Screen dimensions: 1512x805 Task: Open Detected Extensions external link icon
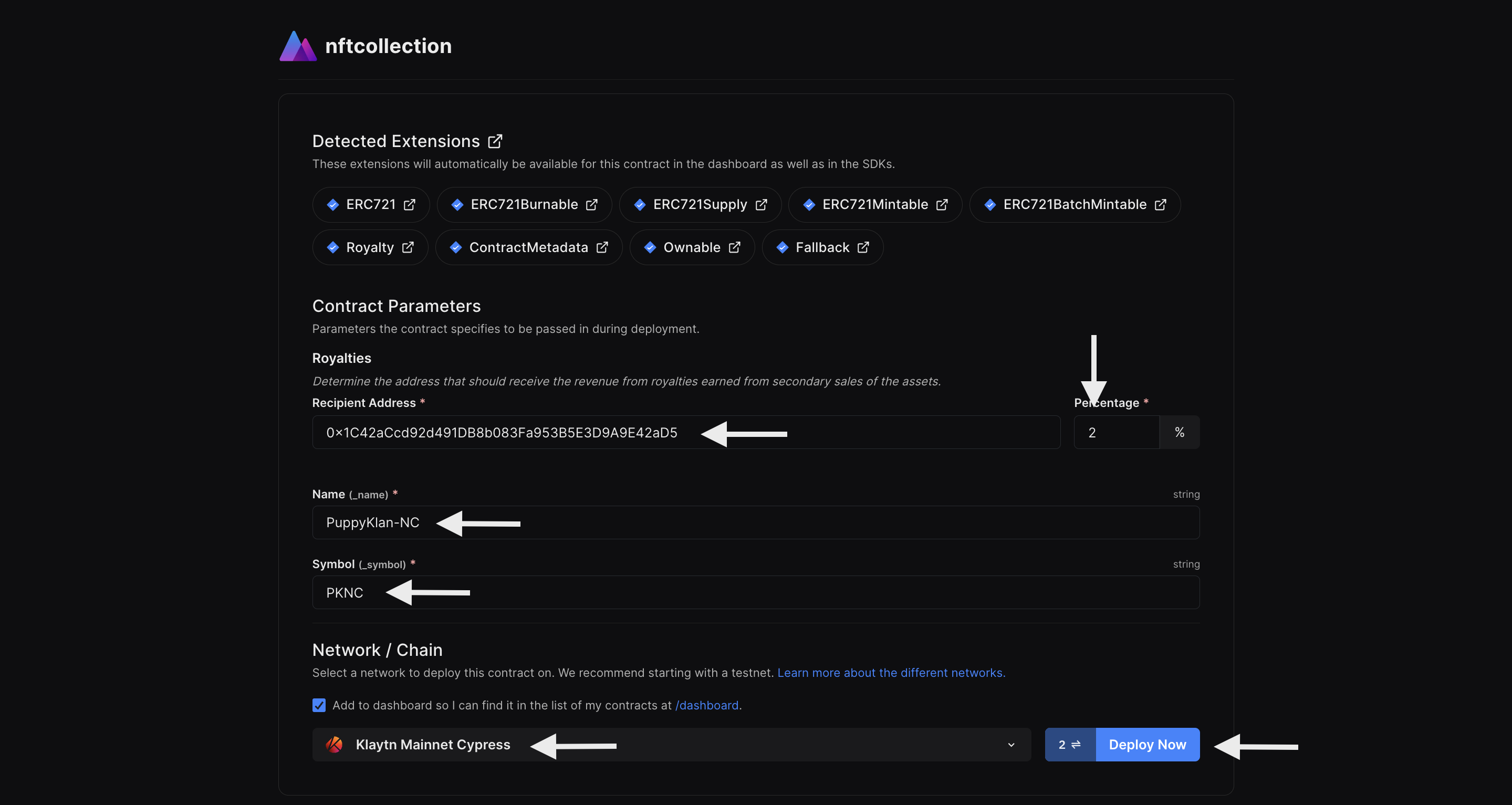[x=495, y=141]
